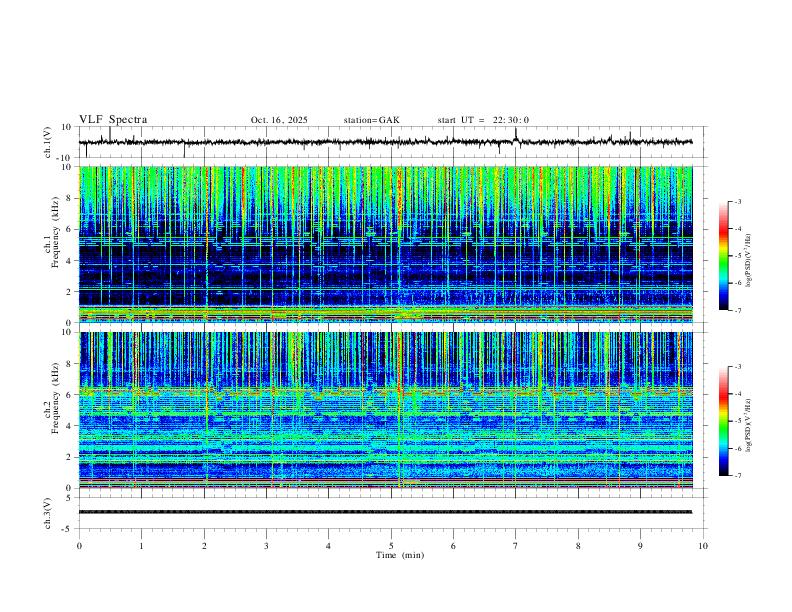Click the 'ch.1(V)' waveform axis label
The width and height of the screenshot is (792, 612).
(x=48, y=142)
